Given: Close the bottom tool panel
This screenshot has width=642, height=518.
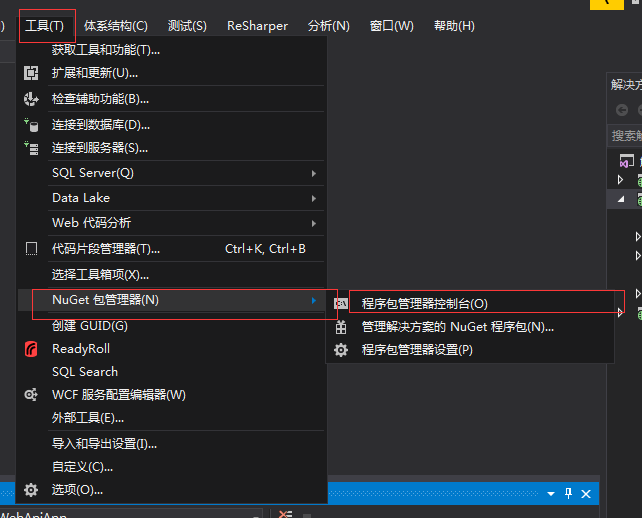Looking at the screenshot, I should 586,494.
